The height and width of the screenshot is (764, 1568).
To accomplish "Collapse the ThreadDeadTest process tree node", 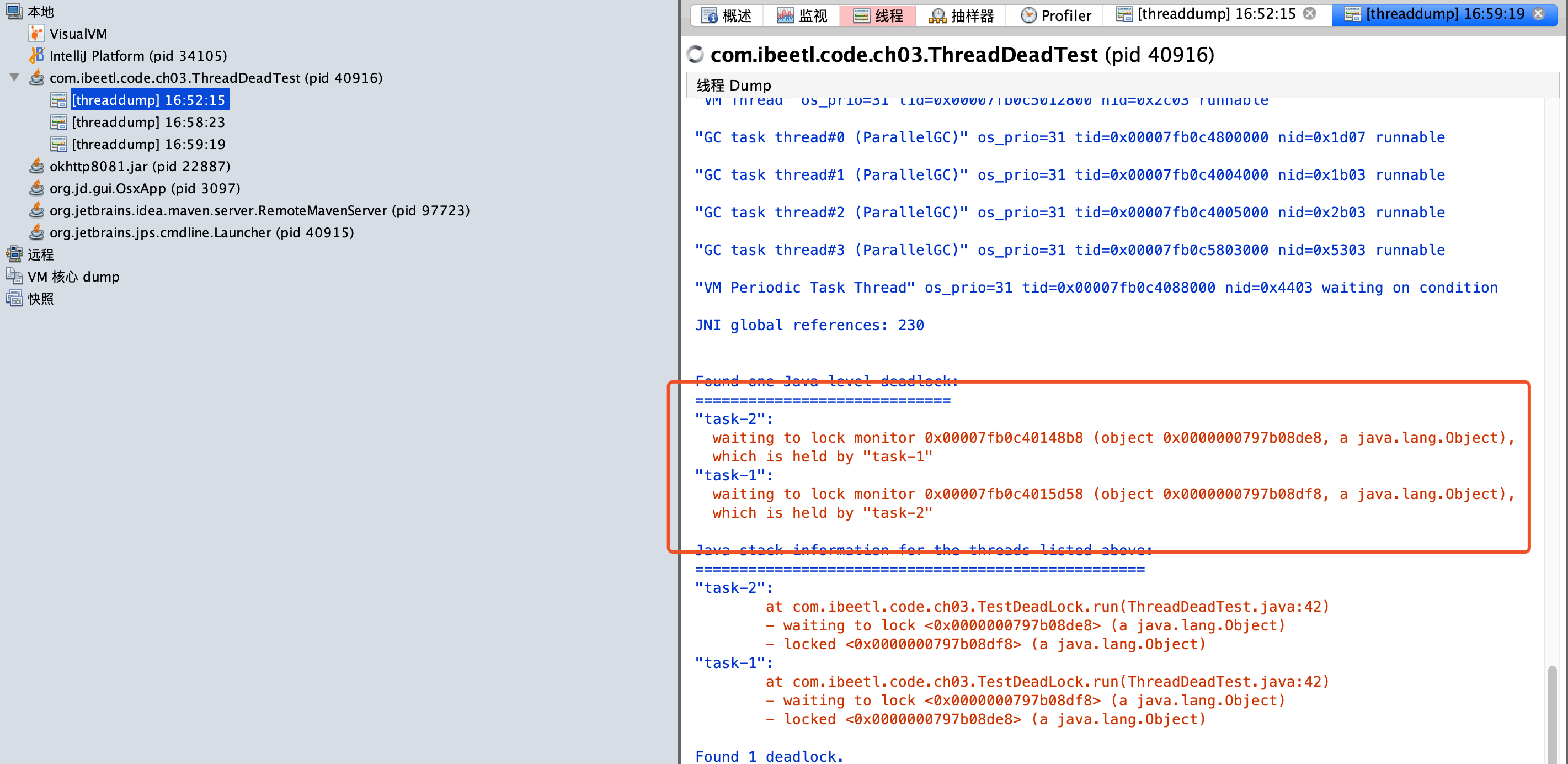I will [x=14, y=77].
